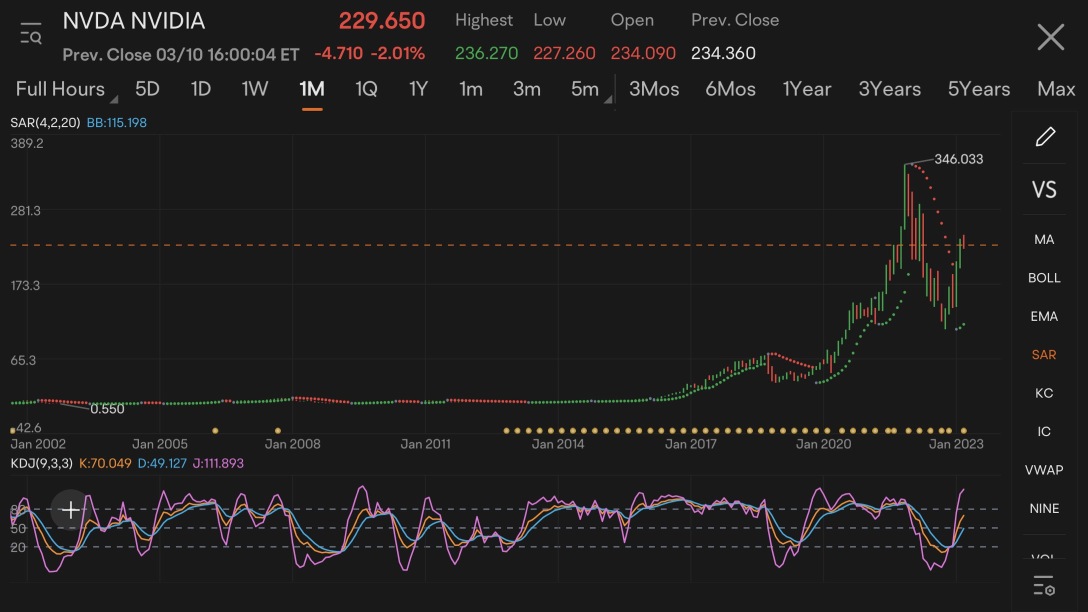Click the BB:115.198 value

tap(117, 123)
